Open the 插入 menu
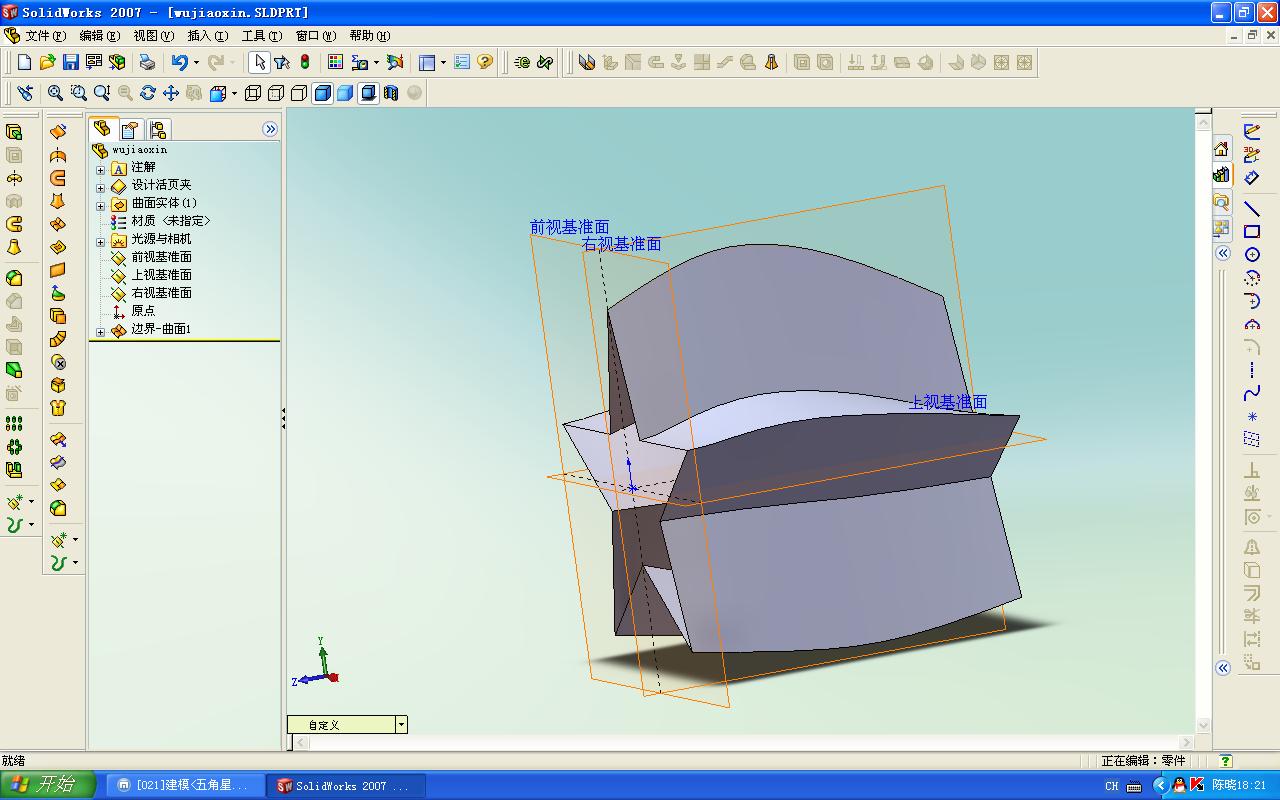Image resolution: width=1280 pixels, height=800 pixels. 207,36
